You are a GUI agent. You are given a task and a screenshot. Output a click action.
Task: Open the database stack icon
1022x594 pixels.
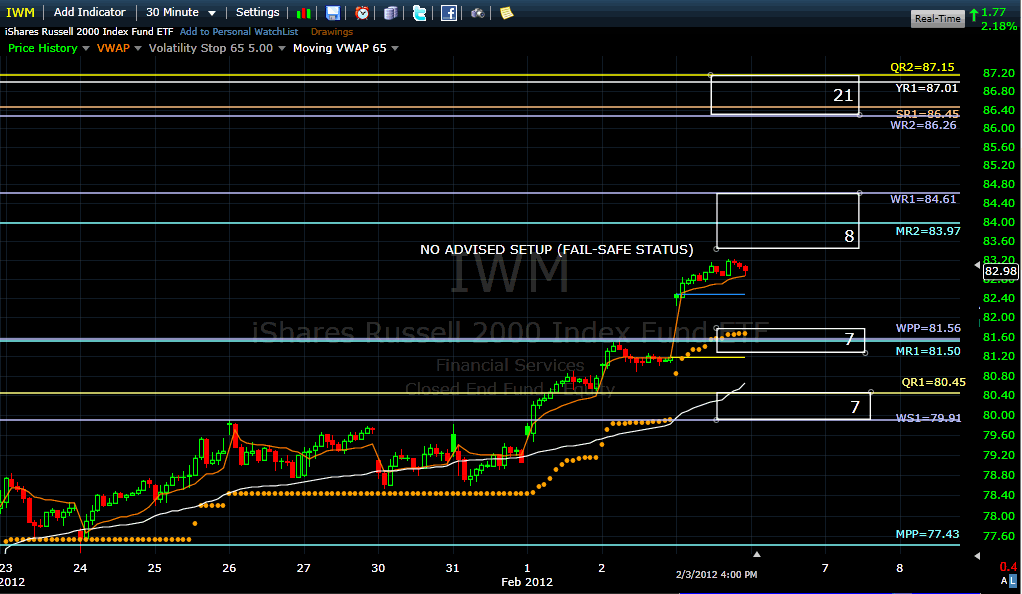click(x=390, y=13)
